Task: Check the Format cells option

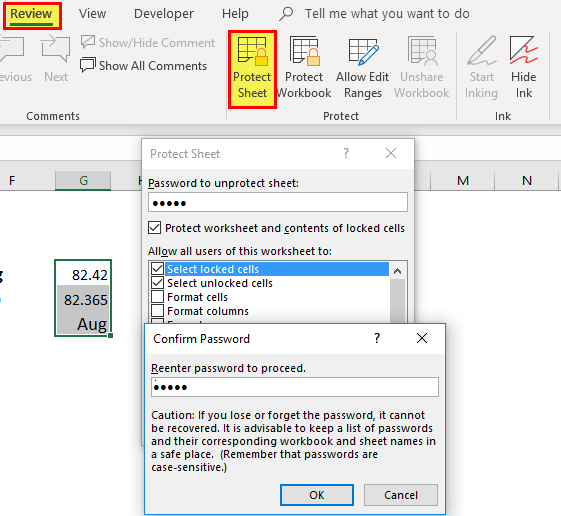Action: coord(157,297)
